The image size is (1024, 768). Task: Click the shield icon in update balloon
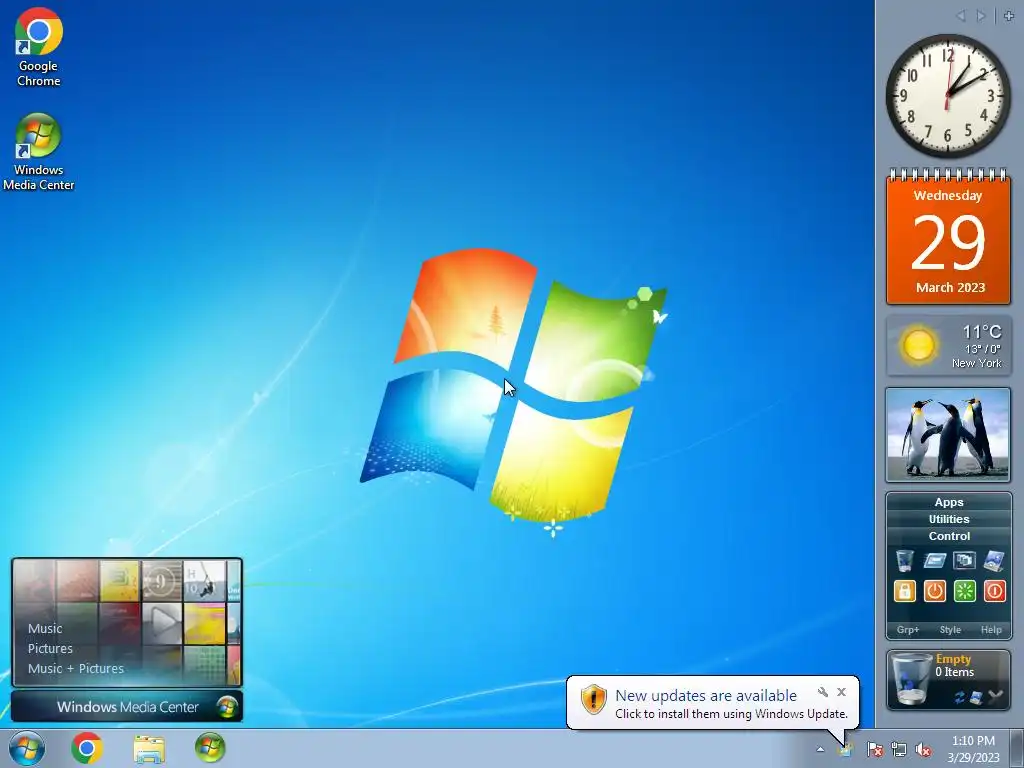594,700
